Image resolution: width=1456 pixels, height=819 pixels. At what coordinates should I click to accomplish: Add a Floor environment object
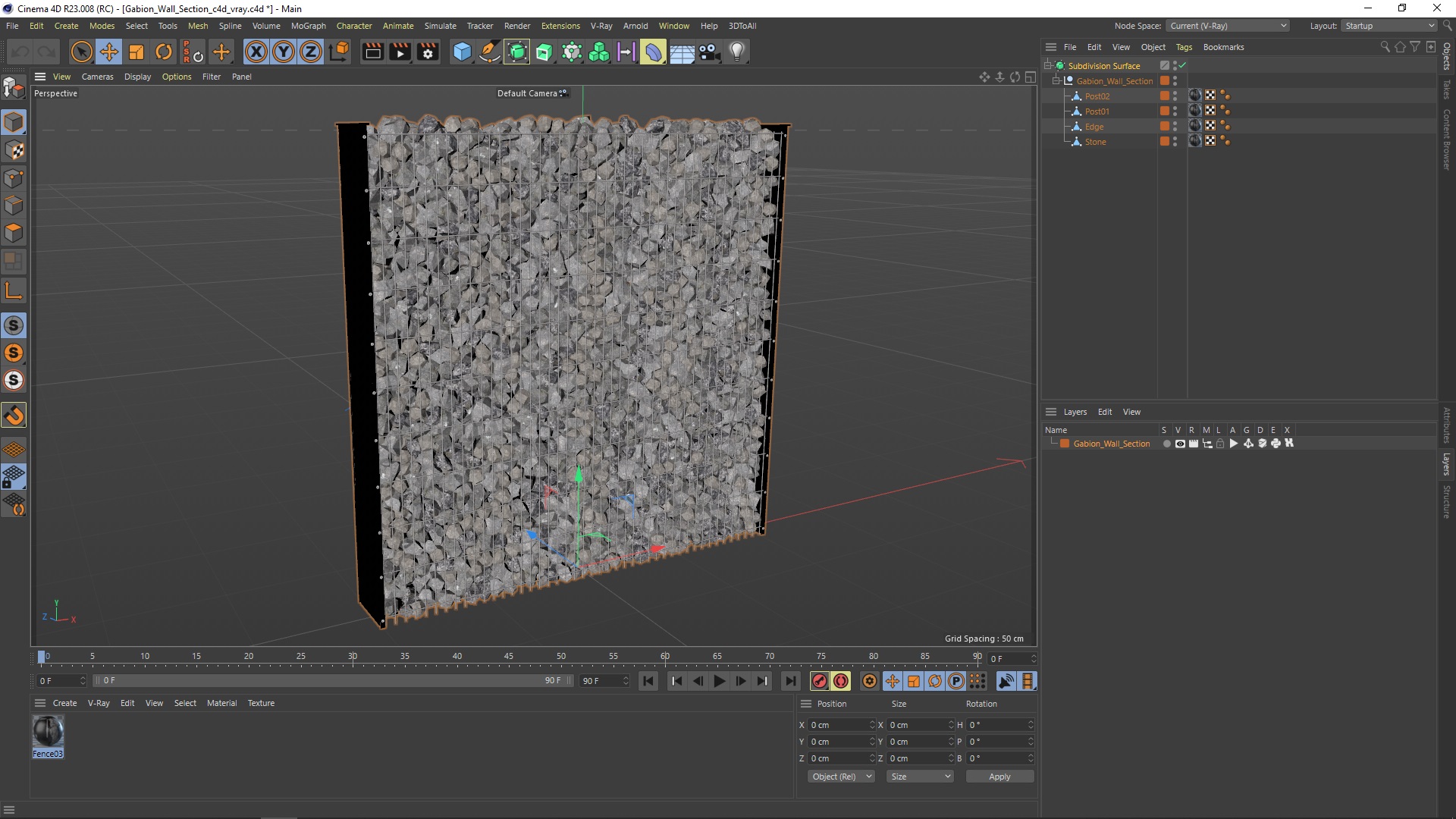click(x=681, y=52)
